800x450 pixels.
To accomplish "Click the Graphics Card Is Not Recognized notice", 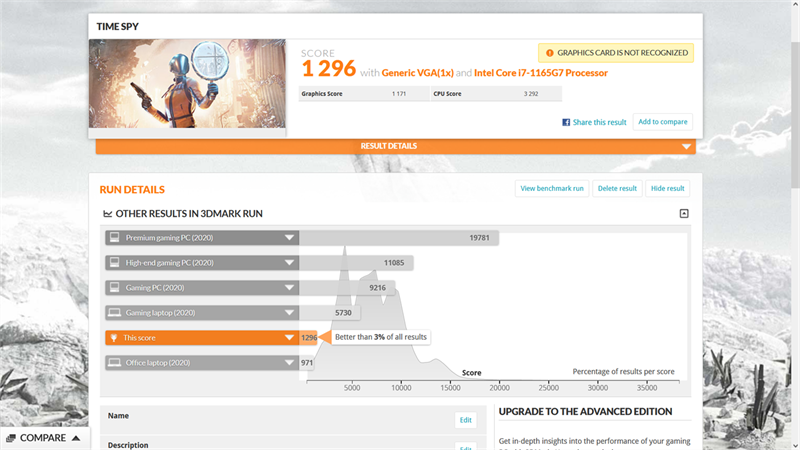I will point(616,53).
